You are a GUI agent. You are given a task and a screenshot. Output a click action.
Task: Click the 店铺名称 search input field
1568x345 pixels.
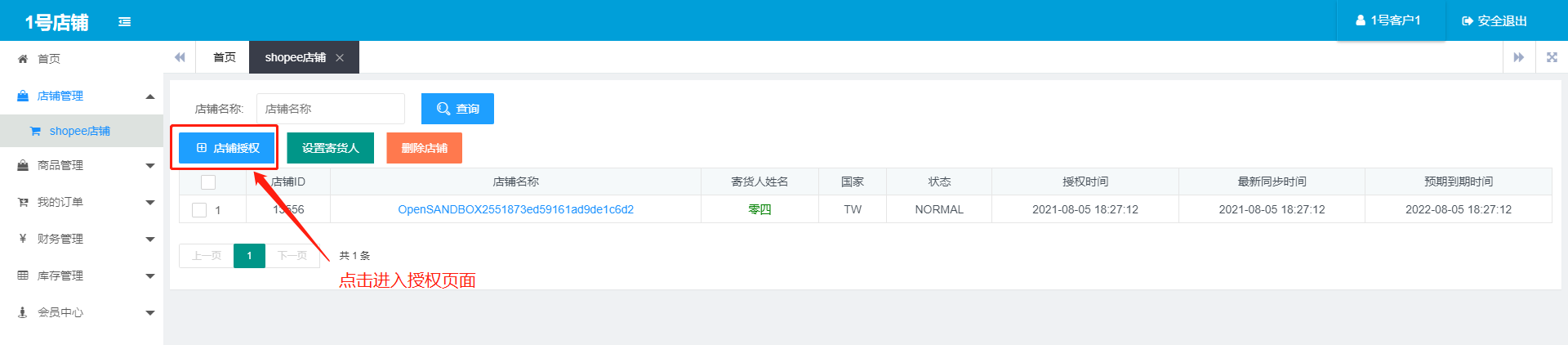click(x=330, y=109)
